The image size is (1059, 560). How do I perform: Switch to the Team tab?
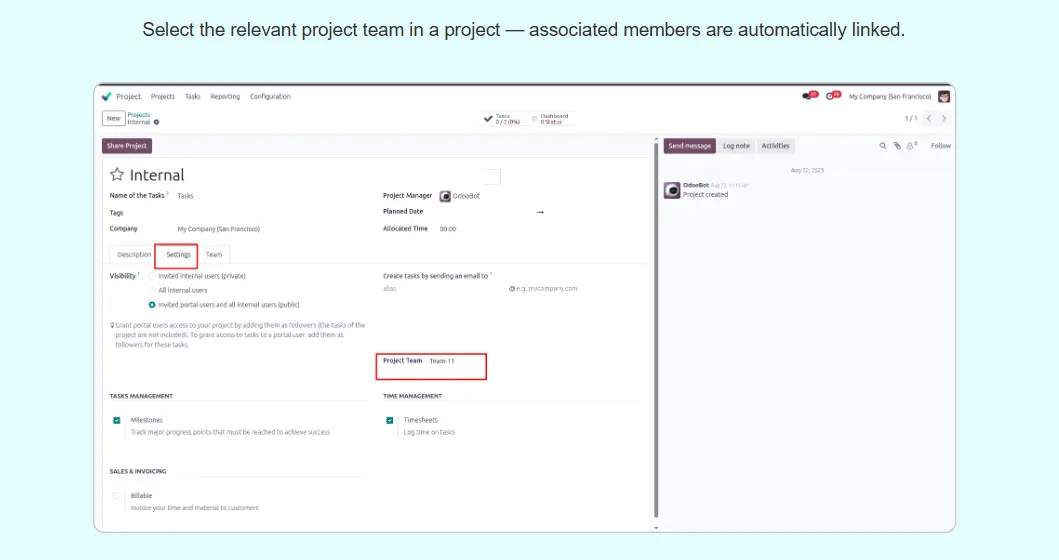pos(214,255)
